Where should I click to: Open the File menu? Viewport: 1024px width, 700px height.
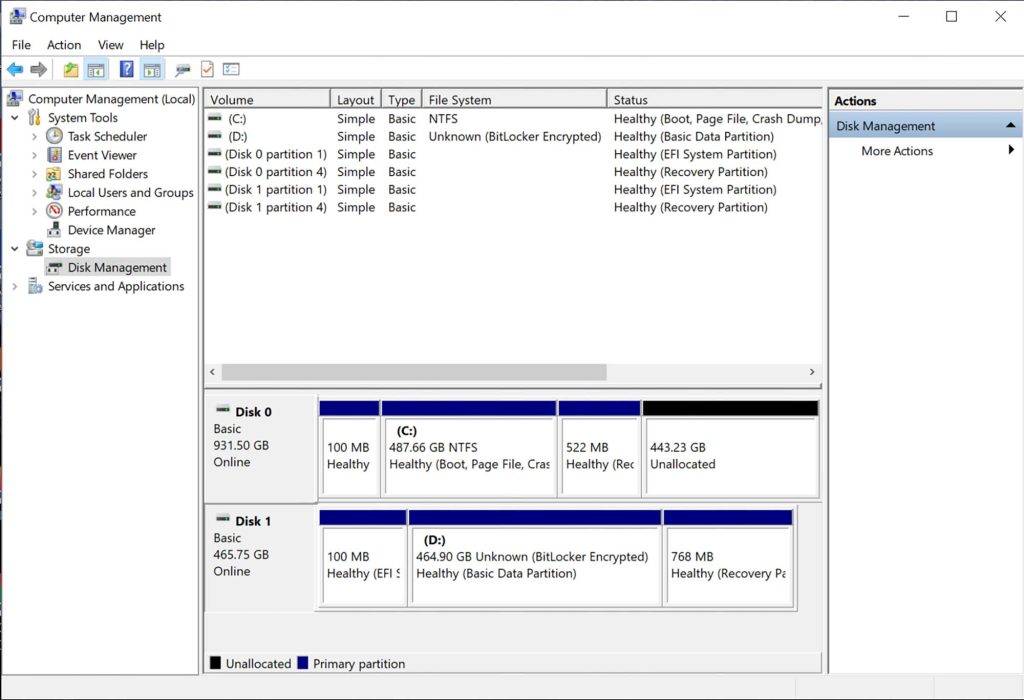point(21,45)
